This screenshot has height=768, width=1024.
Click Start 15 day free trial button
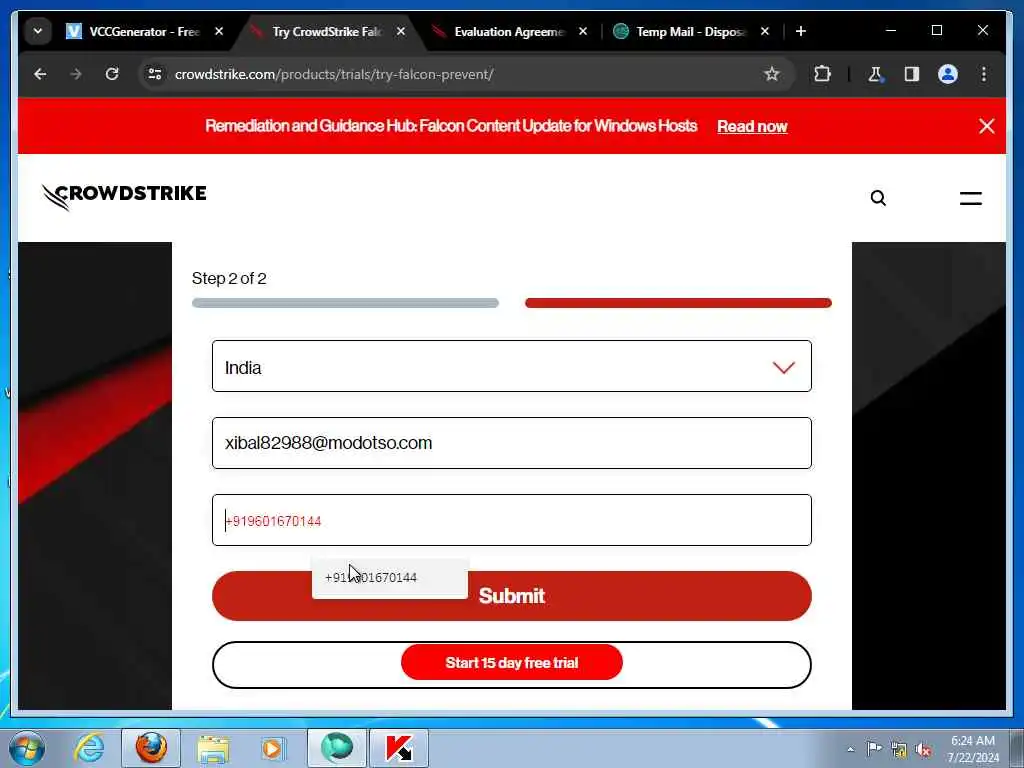click(511, 663)
